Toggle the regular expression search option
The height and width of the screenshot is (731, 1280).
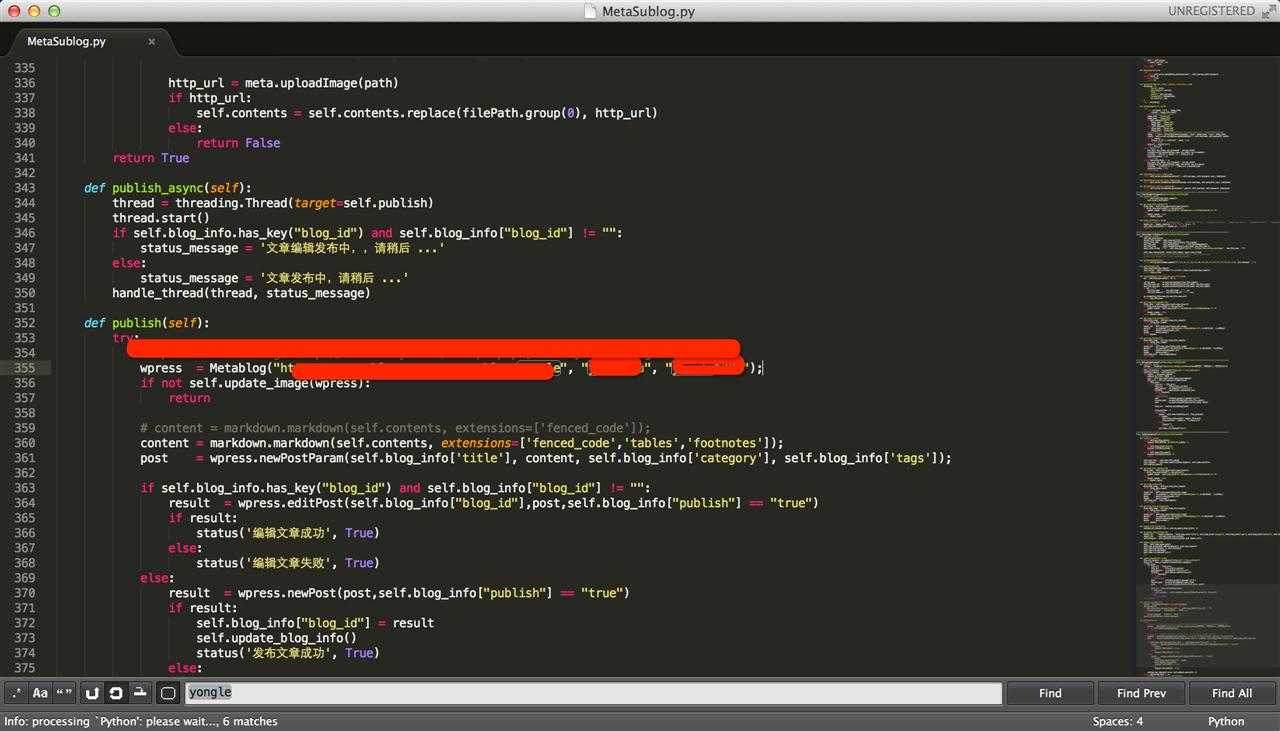[x=16, y=693]
